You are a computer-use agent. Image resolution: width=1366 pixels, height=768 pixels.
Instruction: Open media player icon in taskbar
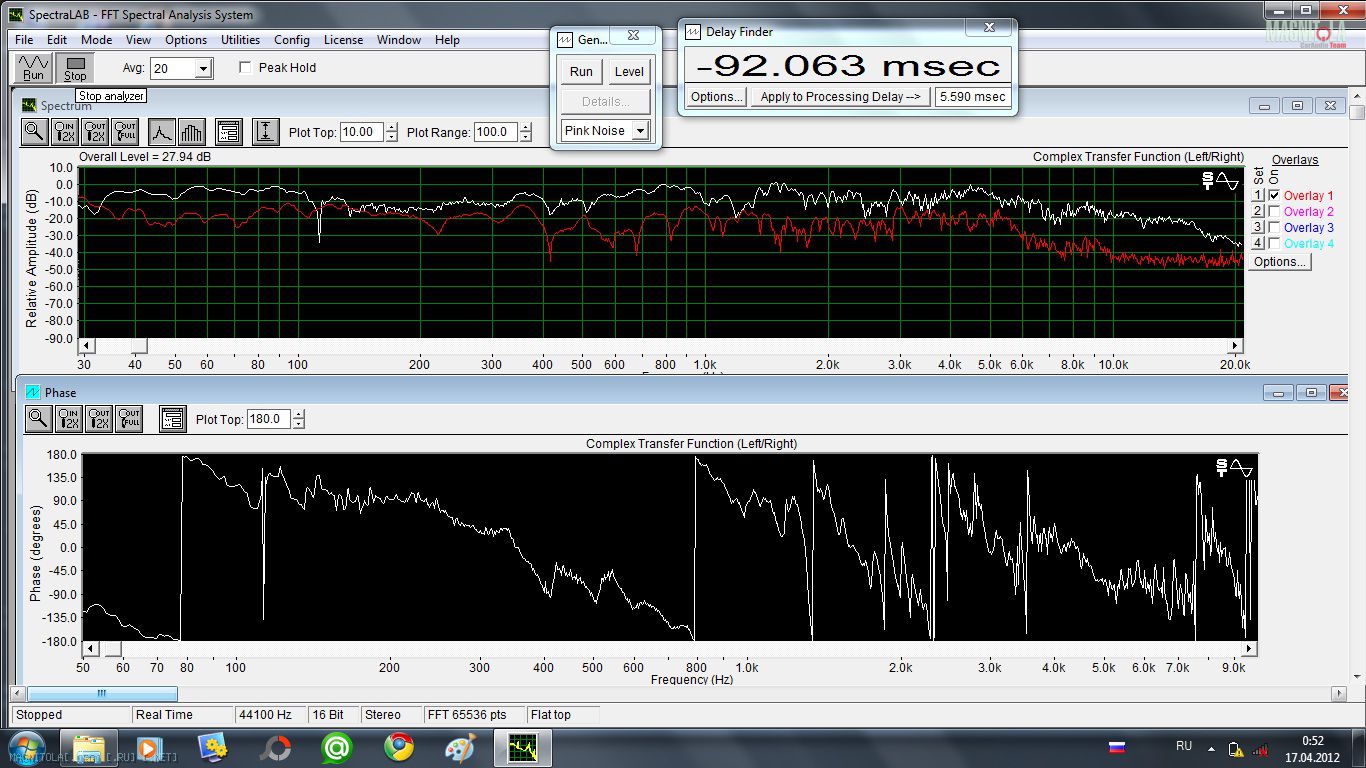pos(149,747)
